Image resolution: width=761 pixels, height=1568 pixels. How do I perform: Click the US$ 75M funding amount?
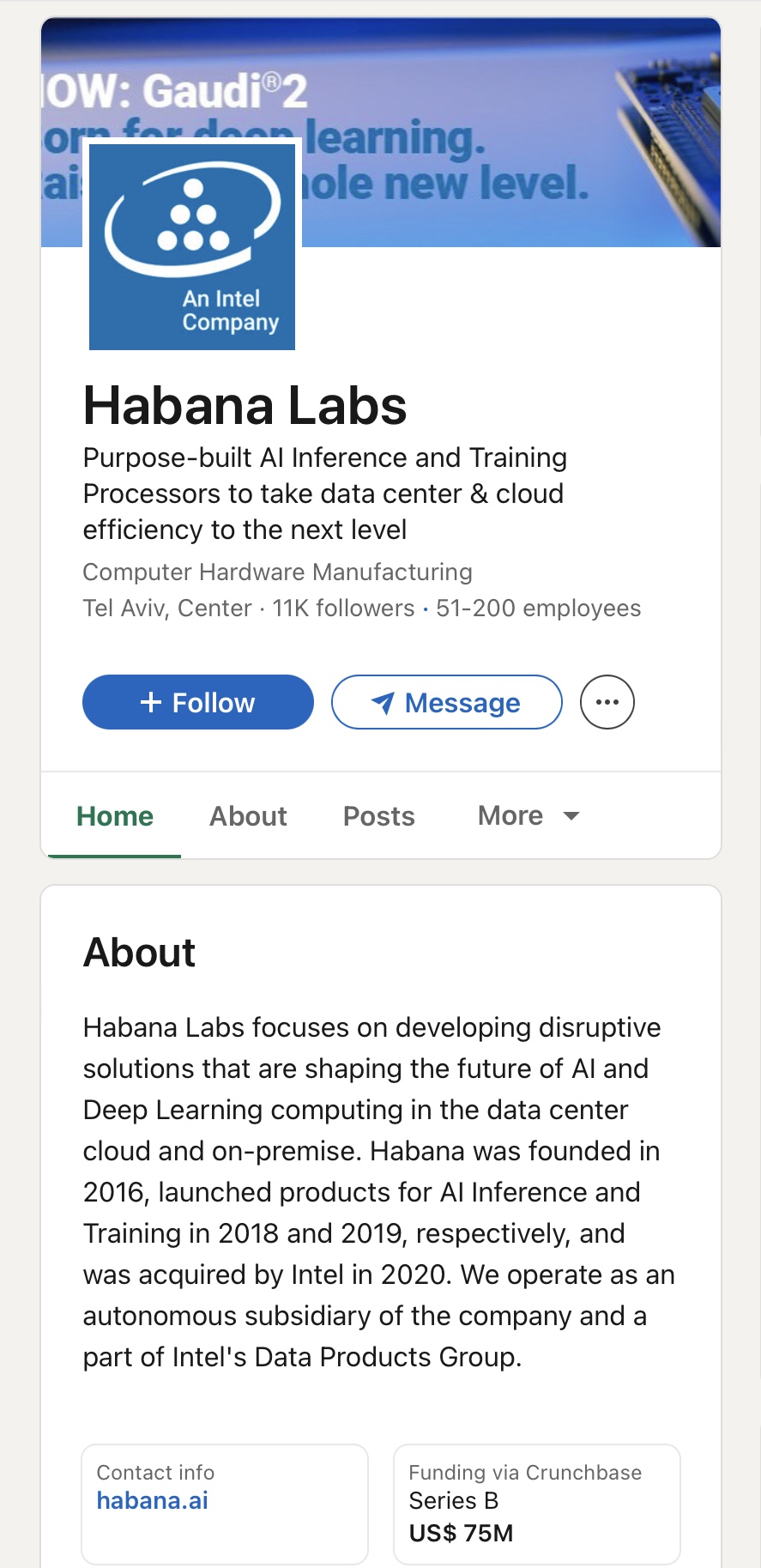point(461,1533)
